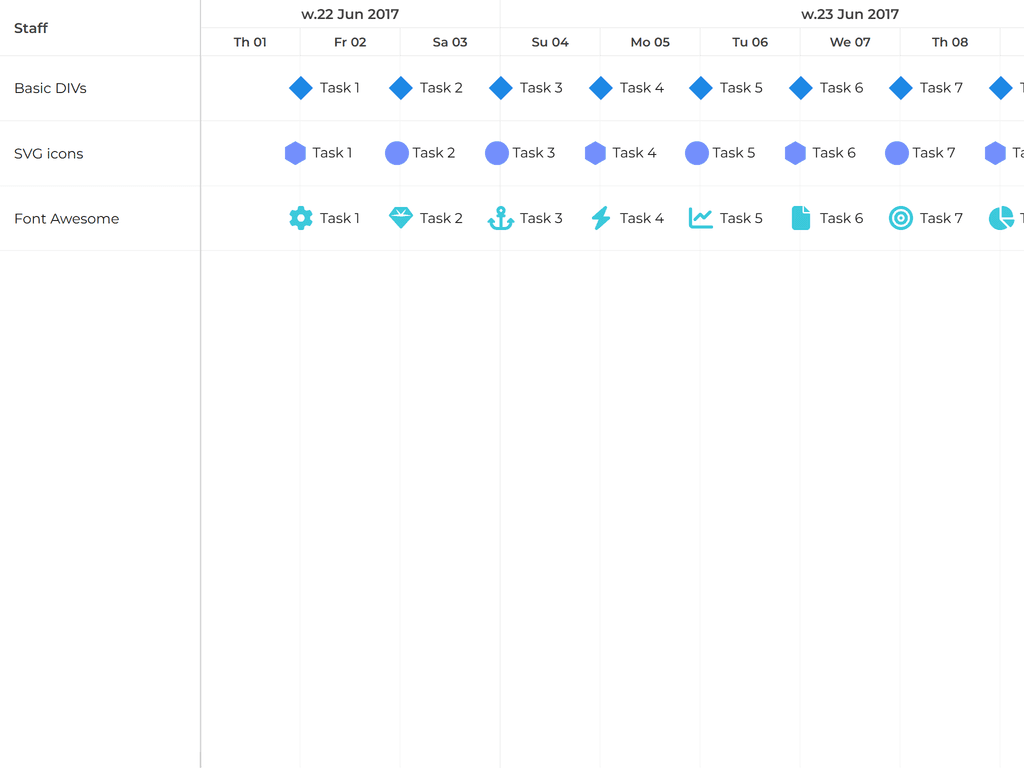Select the diamond milestone for Task 4
This screenshot has width=1024, height=768.
click(601, 88)
